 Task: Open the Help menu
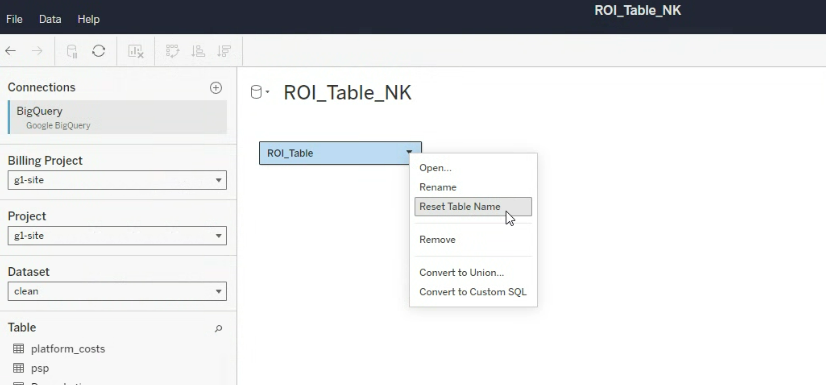click(88, 19)
